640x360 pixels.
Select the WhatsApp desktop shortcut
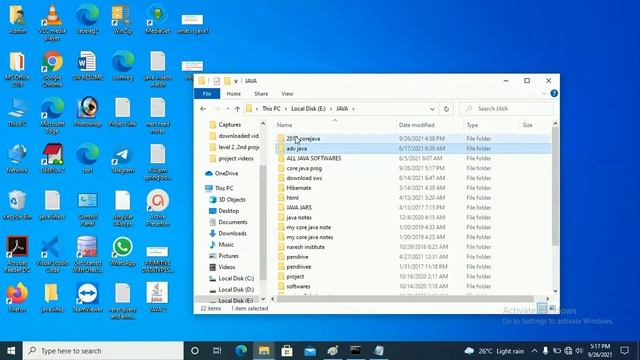point(122,251)
